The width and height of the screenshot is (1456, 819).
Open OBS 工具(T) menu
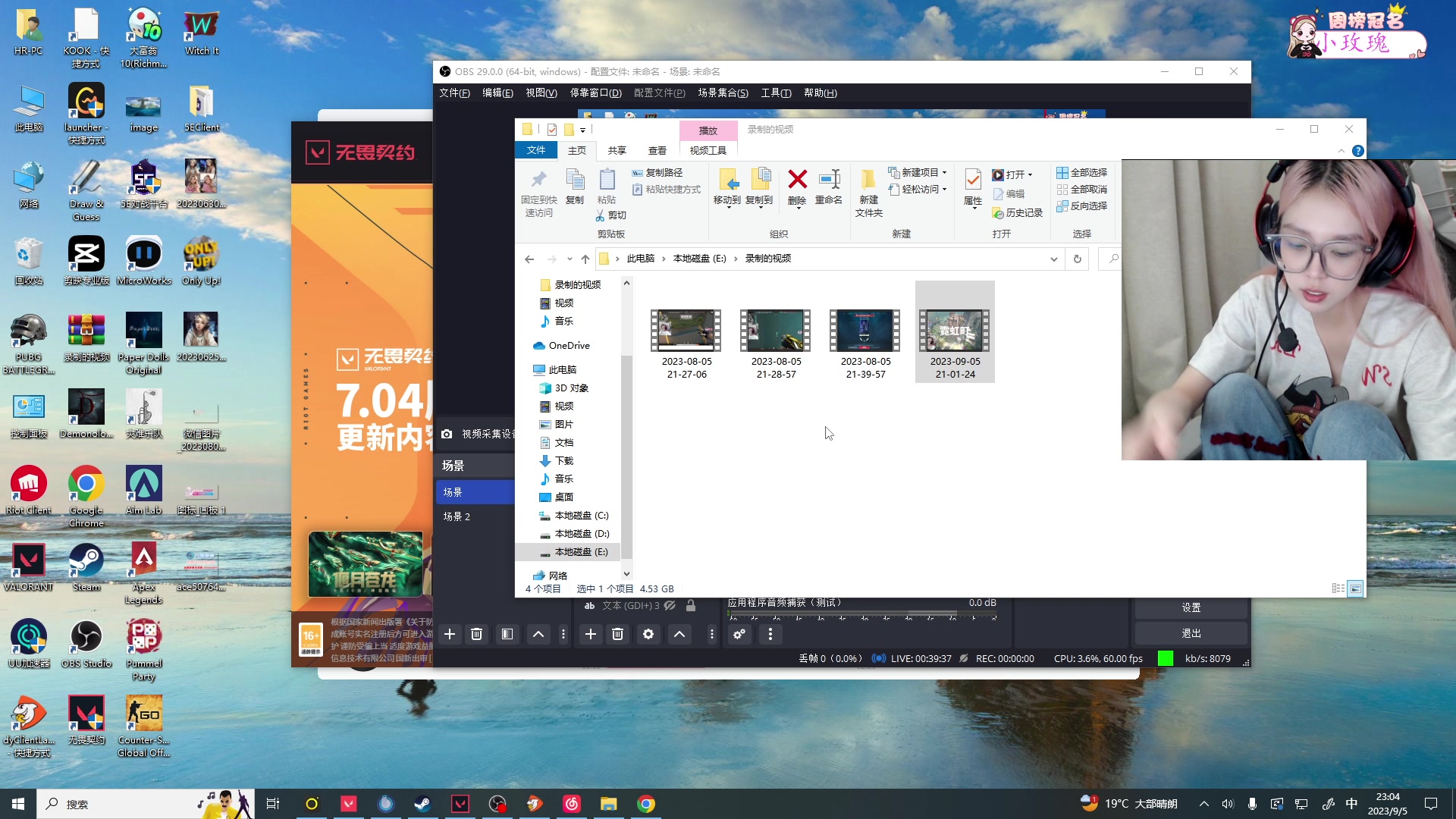(x=776, y=93)
